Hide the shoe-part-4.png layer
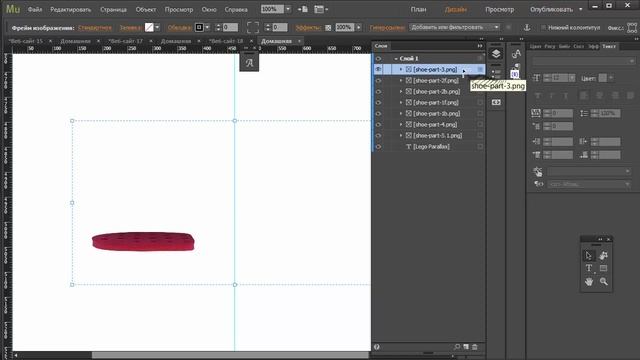This screenshot has height=360, width=640. (378, 124)
